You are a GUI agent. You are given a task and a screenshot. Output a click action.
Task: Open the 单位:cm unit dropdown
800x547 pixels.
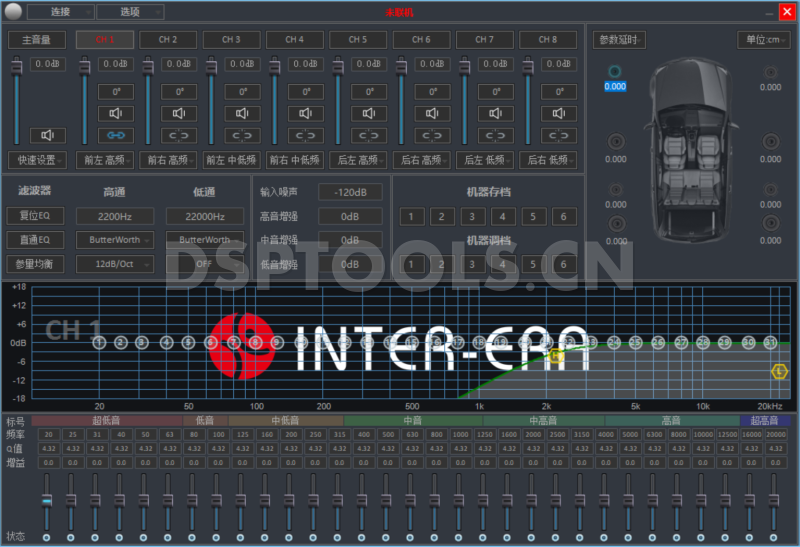pos(764,40)
